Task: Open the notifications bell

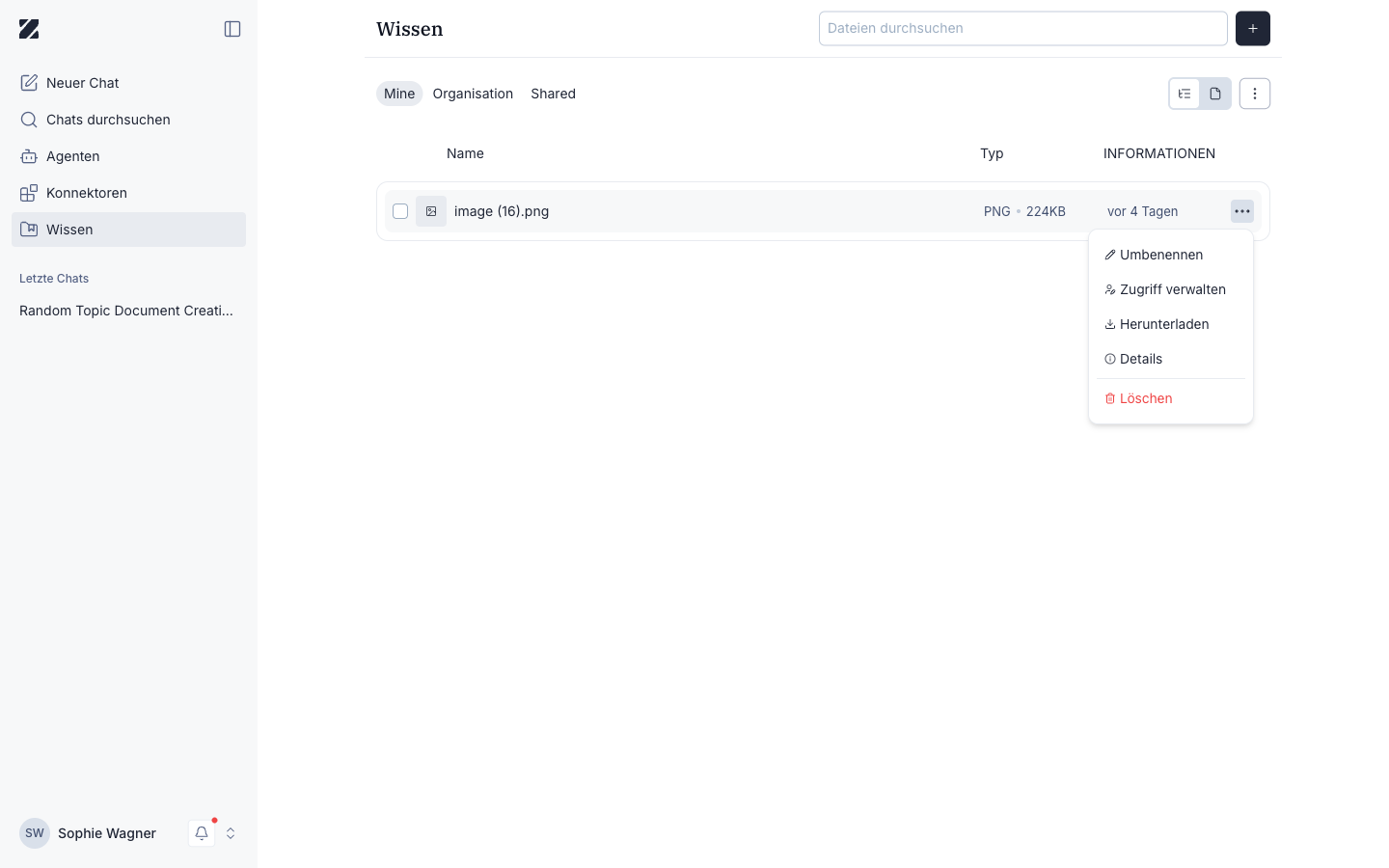Action: click(x=202, y=833)
